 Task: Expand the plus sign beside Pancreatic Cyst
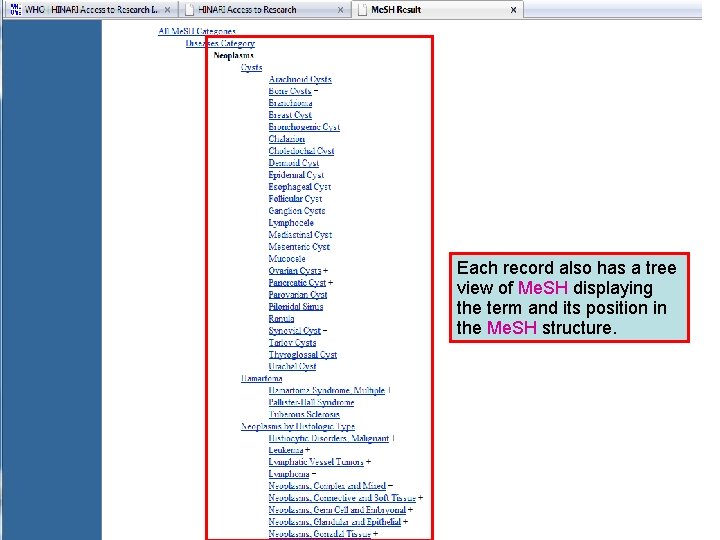[x=331, y=282]
